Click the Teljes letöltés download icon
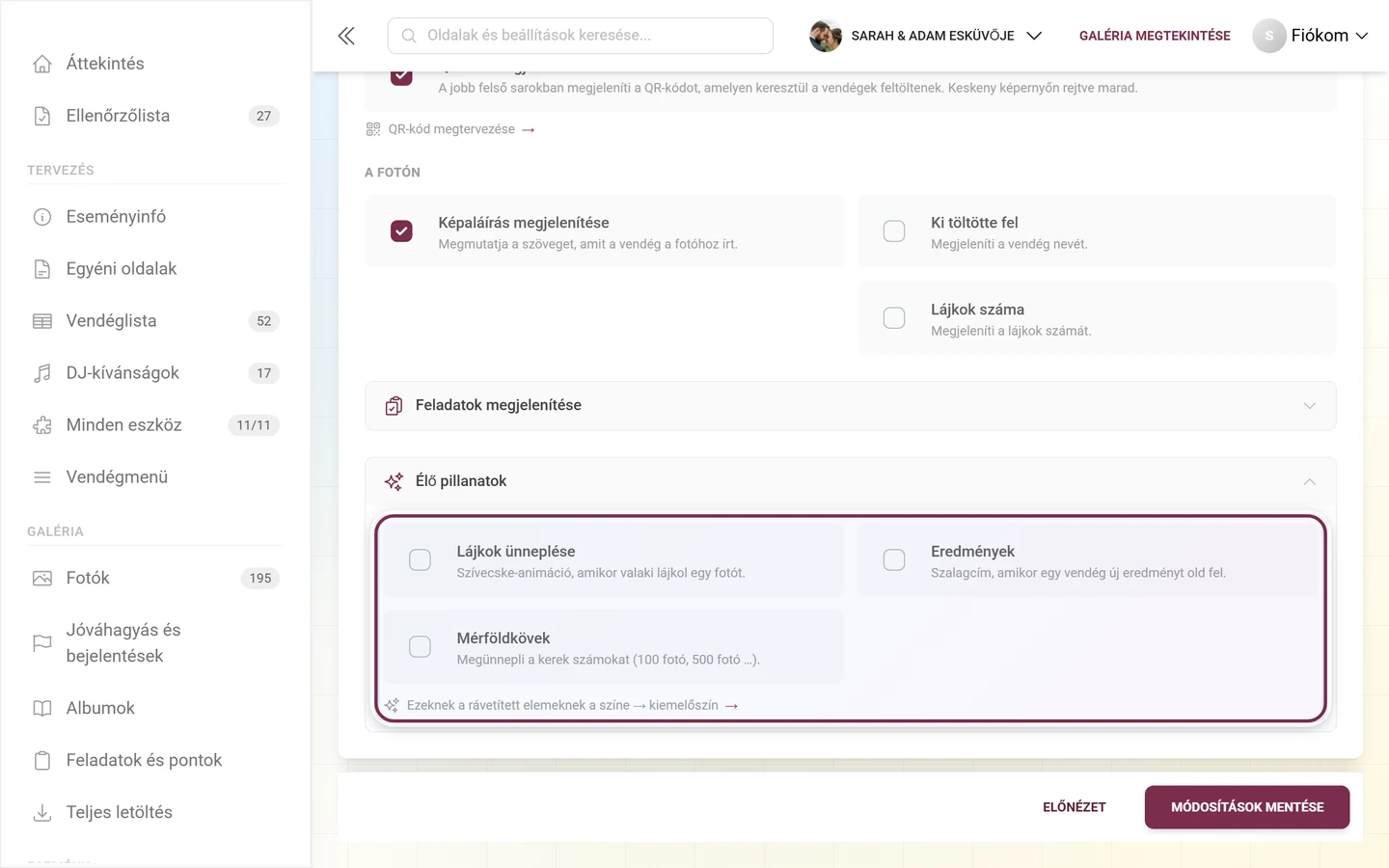The width and height of the screenshot is (1389, 868). (x=42, y=813)
